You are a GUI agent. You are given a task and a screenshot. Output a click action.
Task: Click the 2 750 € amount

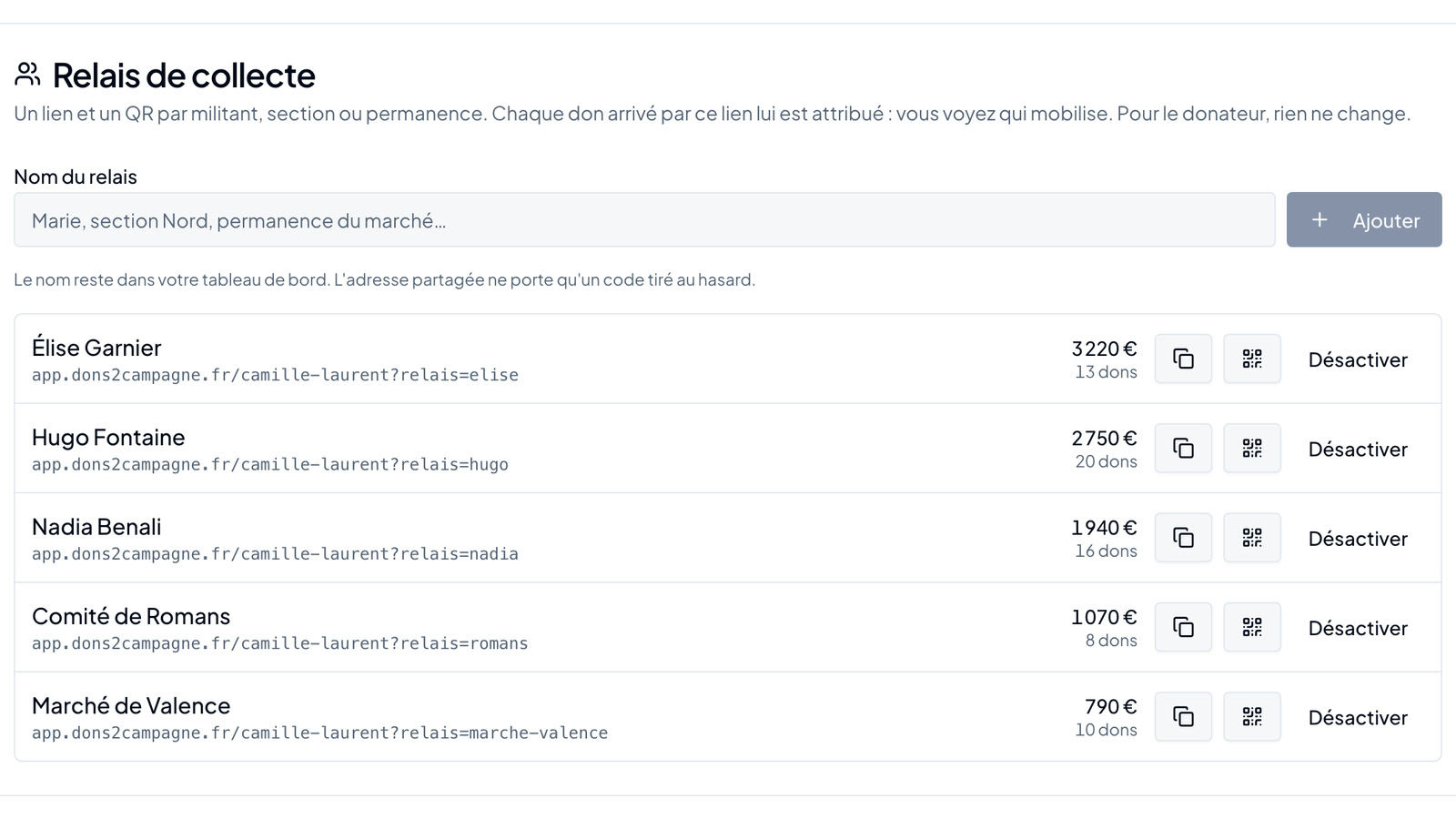[1104, 438]
